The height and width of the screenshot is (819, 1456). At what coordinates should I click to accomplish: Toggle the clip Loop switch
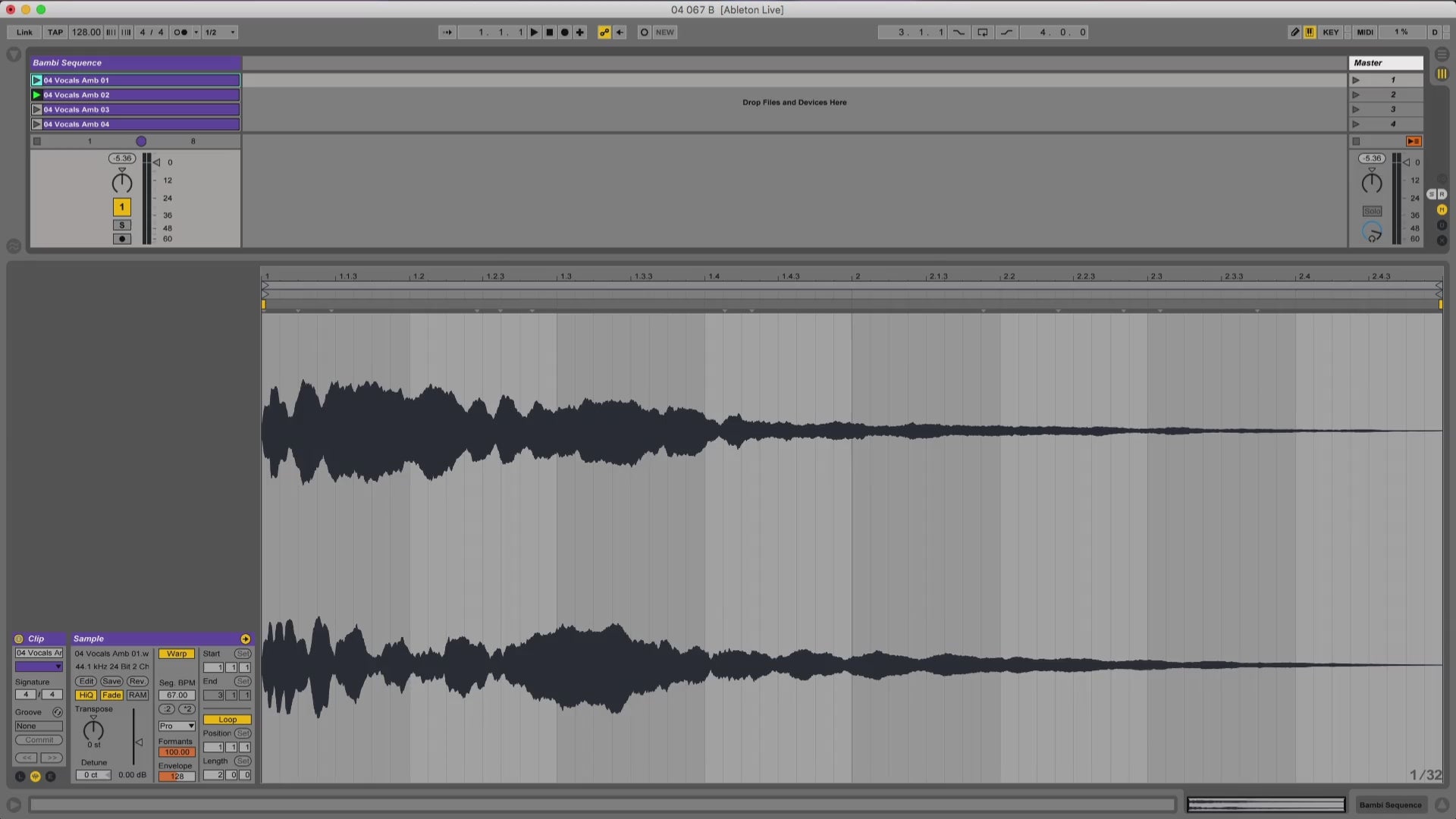[227, 720]
